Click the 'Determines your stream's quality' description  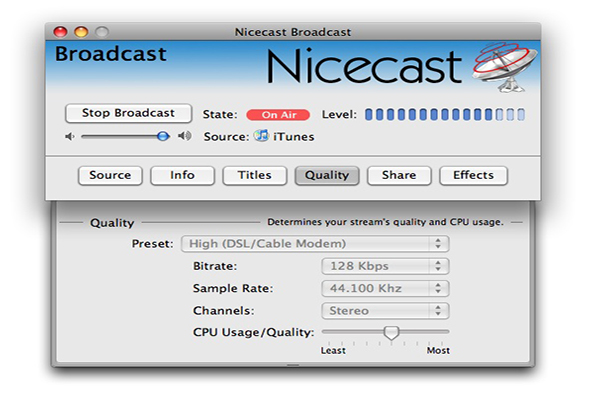tap(385, 222)
